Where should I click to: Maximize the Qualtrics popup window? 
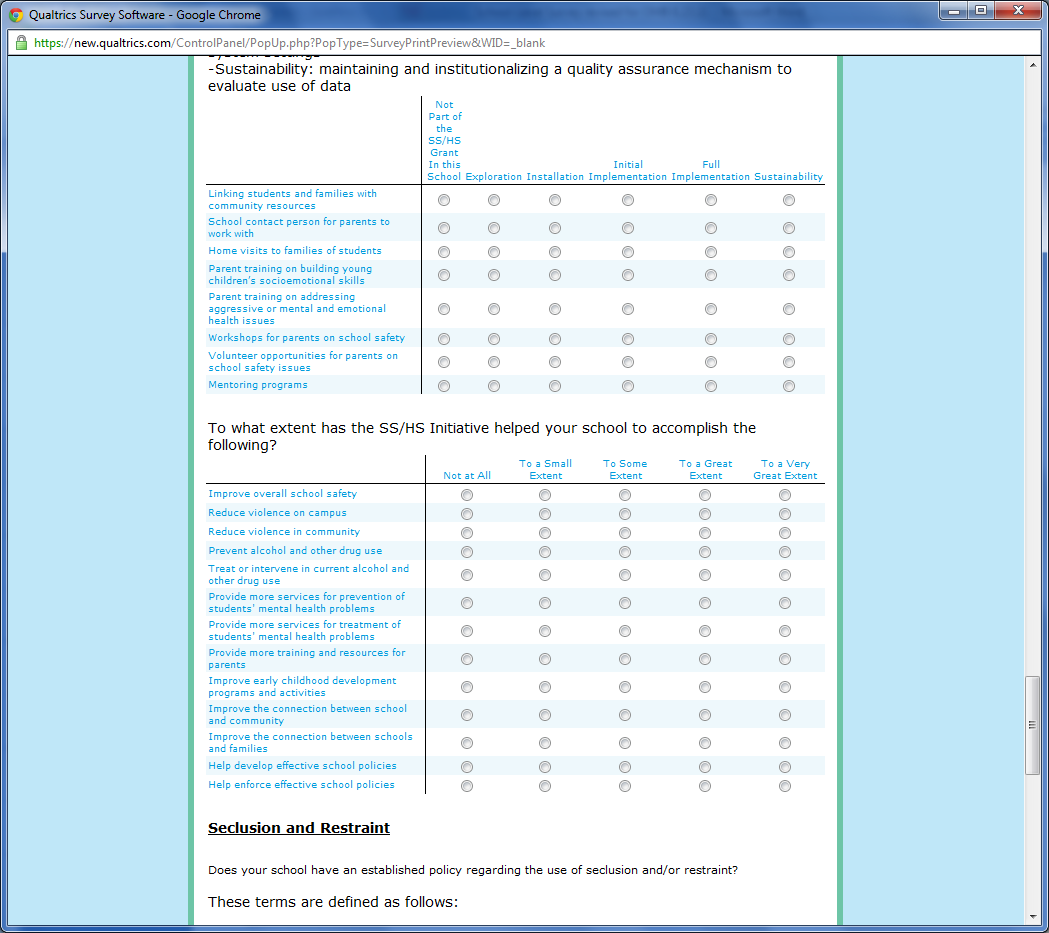pyautogui.click(x=981, y=10)
